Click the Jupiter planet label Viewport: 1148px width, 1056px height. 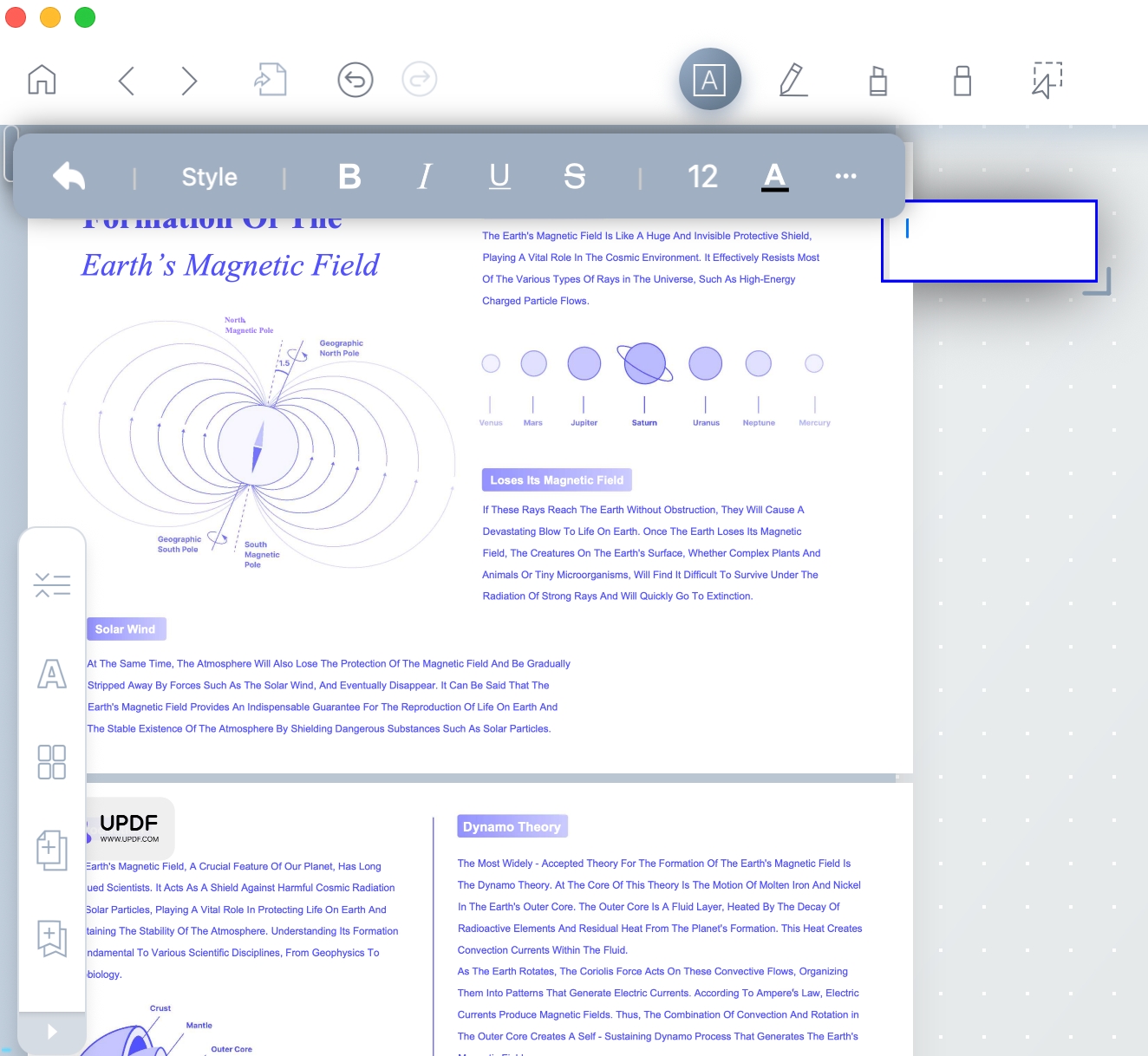click(584, 423)
